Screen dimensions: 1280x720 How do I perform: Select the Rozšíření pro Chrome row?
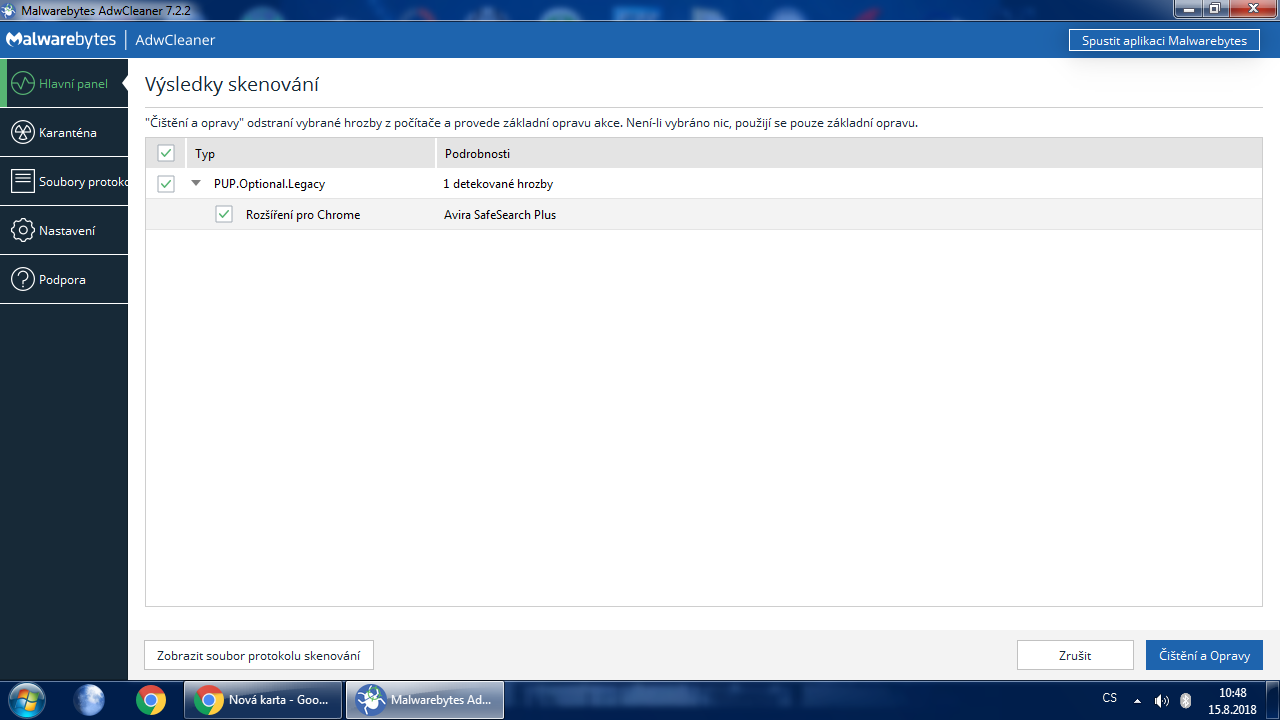704,214
